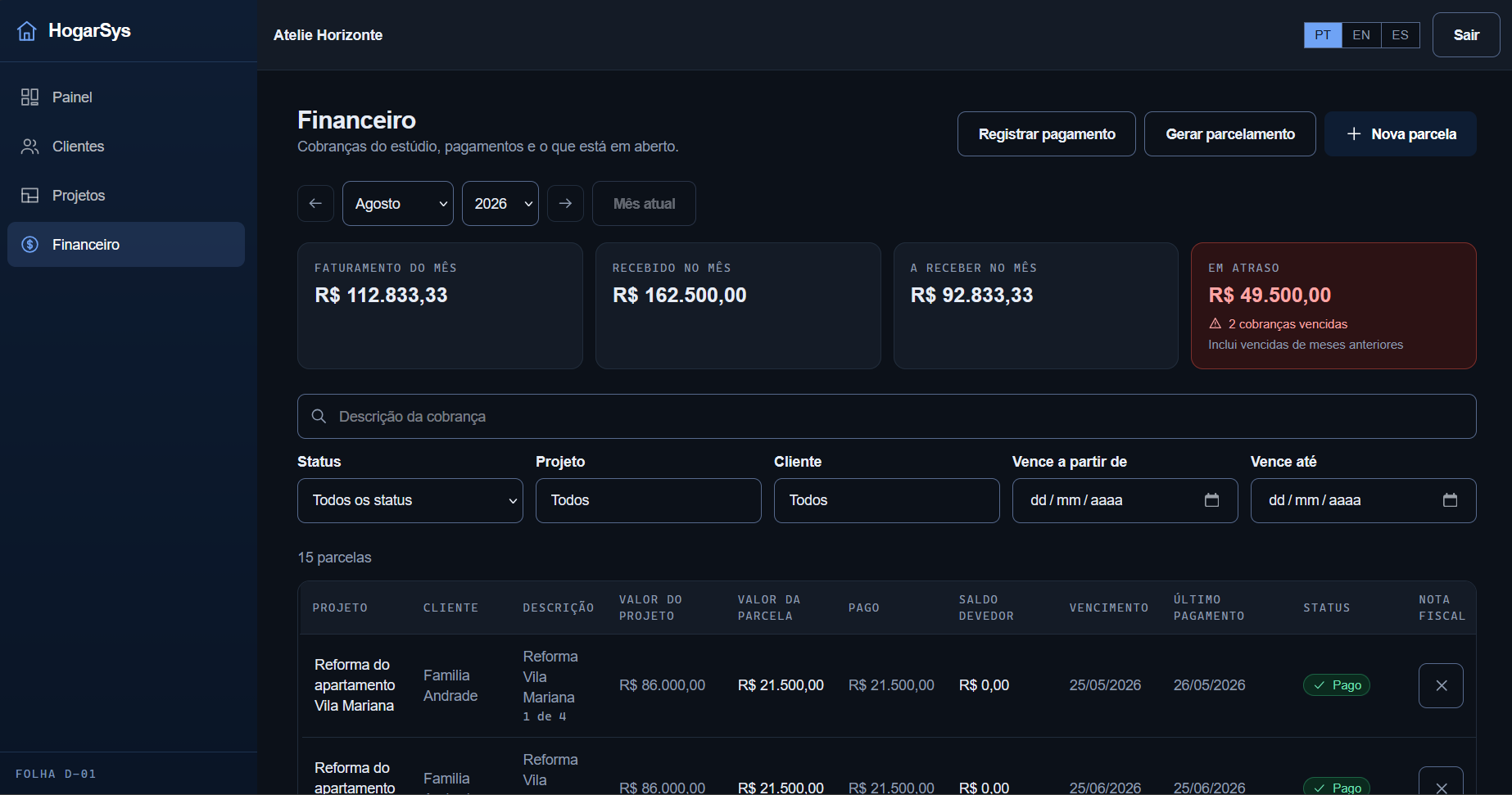Click the Mês atual button

coord(644,204)
